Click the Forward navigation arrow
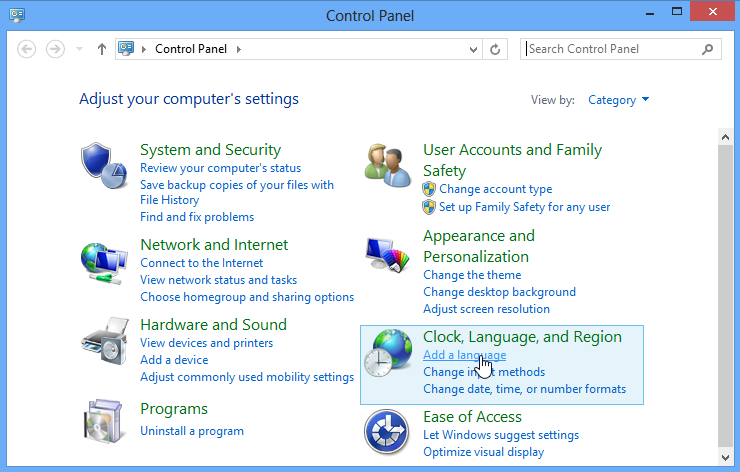The image size is (740, 472). tap(55, 49)
